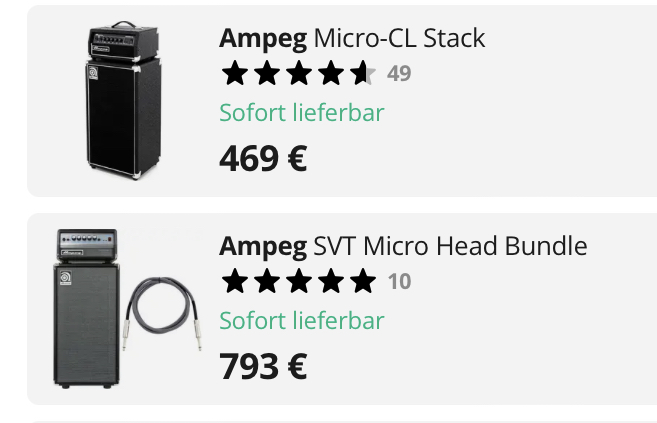Viewport: 657px width, 423px height.
Task: Click Sofort lieferbar under SVT Micro Head Bundle
Action: (x=302, y=320)
